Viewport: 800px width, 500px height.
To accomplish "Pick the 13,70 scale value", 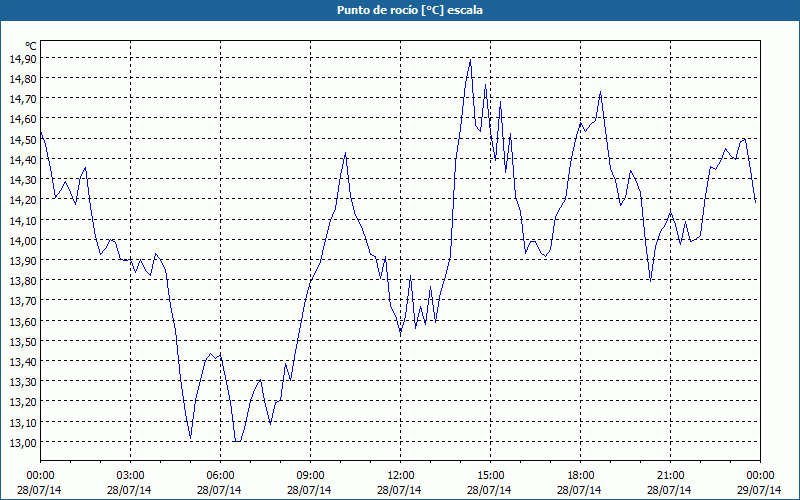I will point(23,301).
